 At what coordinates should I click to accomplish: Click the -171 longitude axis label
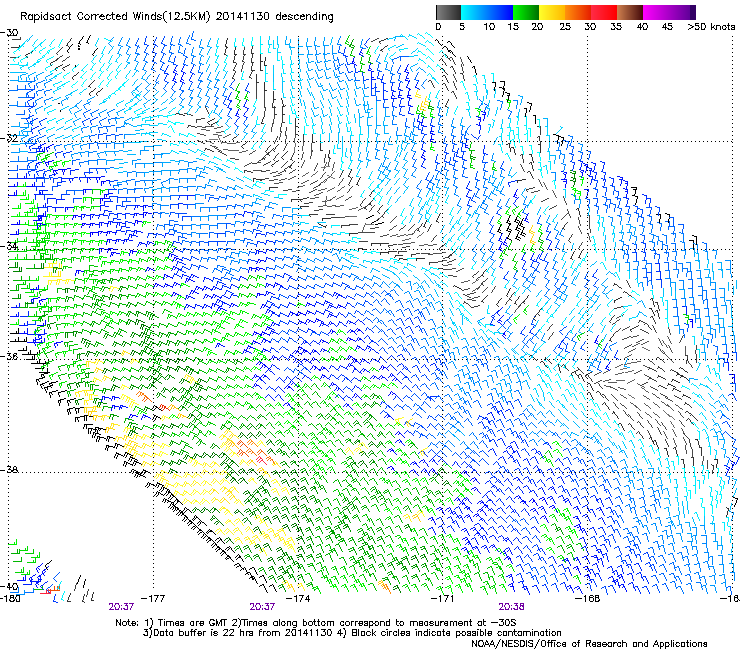443,599
